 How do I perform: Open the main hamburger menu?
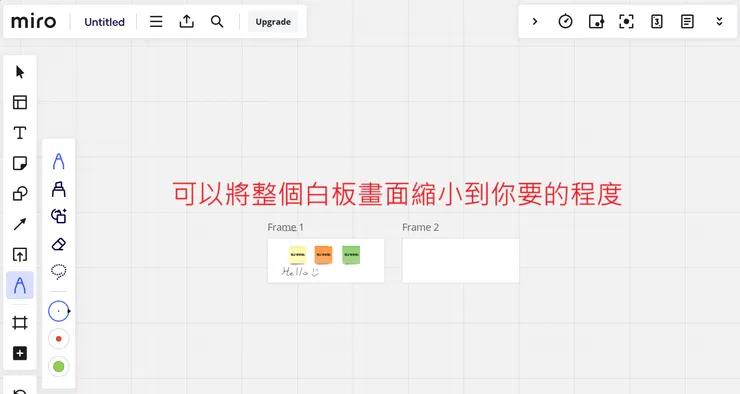coord(156,22)
